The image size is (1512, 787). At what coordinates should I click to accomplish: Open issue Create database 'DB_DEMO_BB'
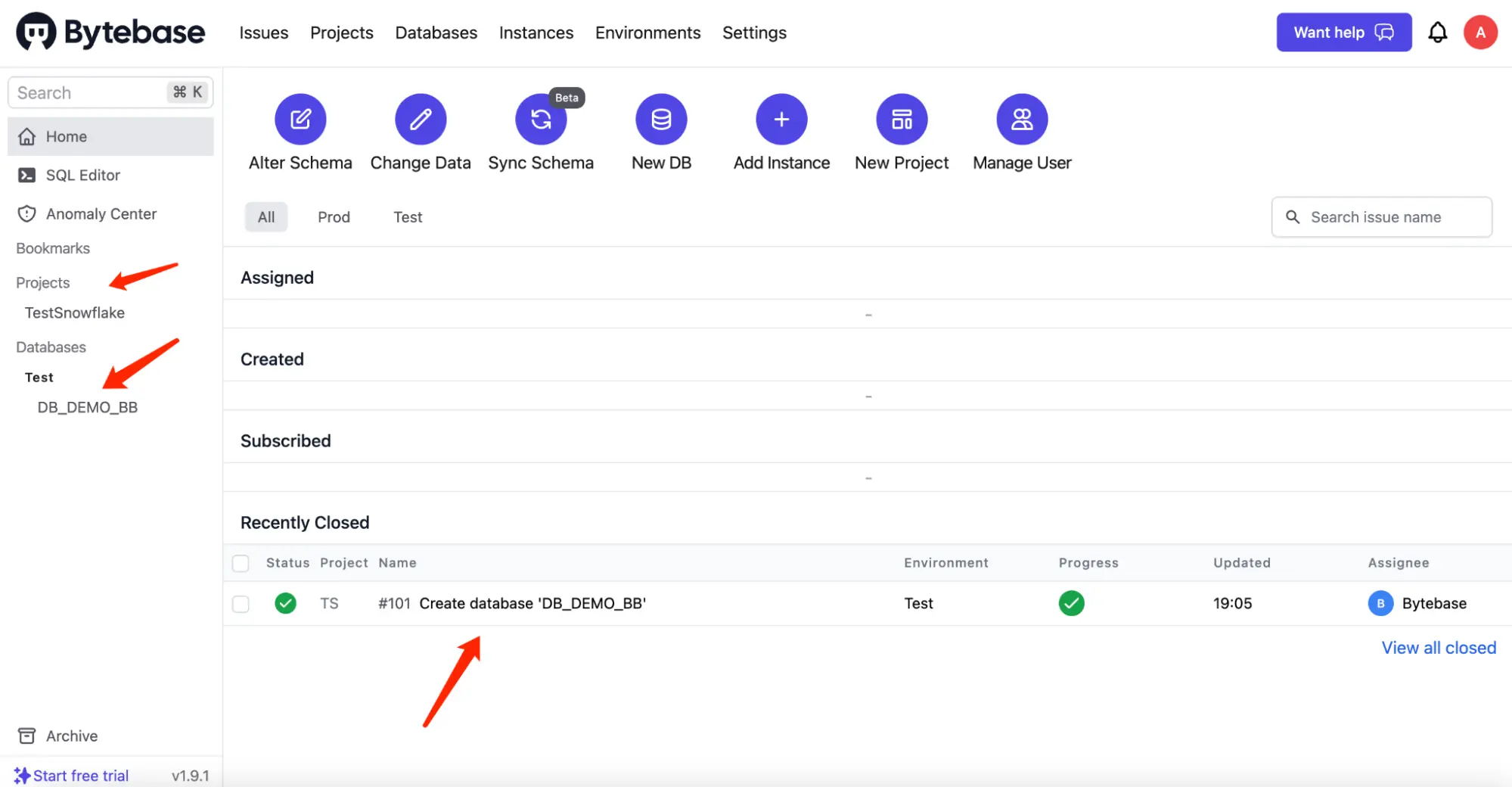pos(532,603)
